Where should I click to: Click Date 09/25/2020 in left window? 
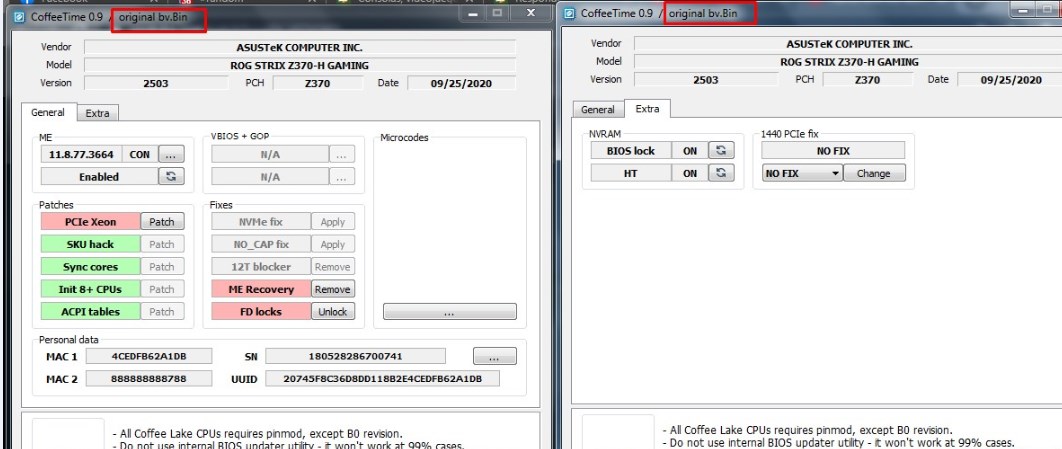(x=461, y=83)
